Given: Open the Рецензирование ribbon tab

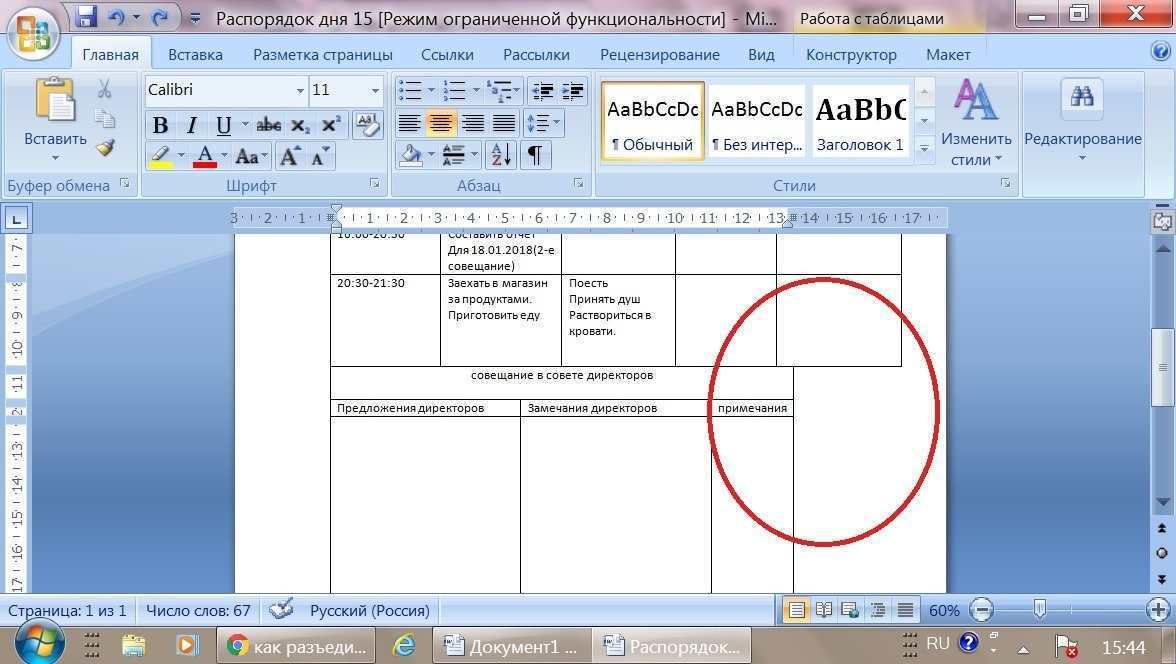Looking at the screenshot, I should pyautogui.click(x=660, y=54).
